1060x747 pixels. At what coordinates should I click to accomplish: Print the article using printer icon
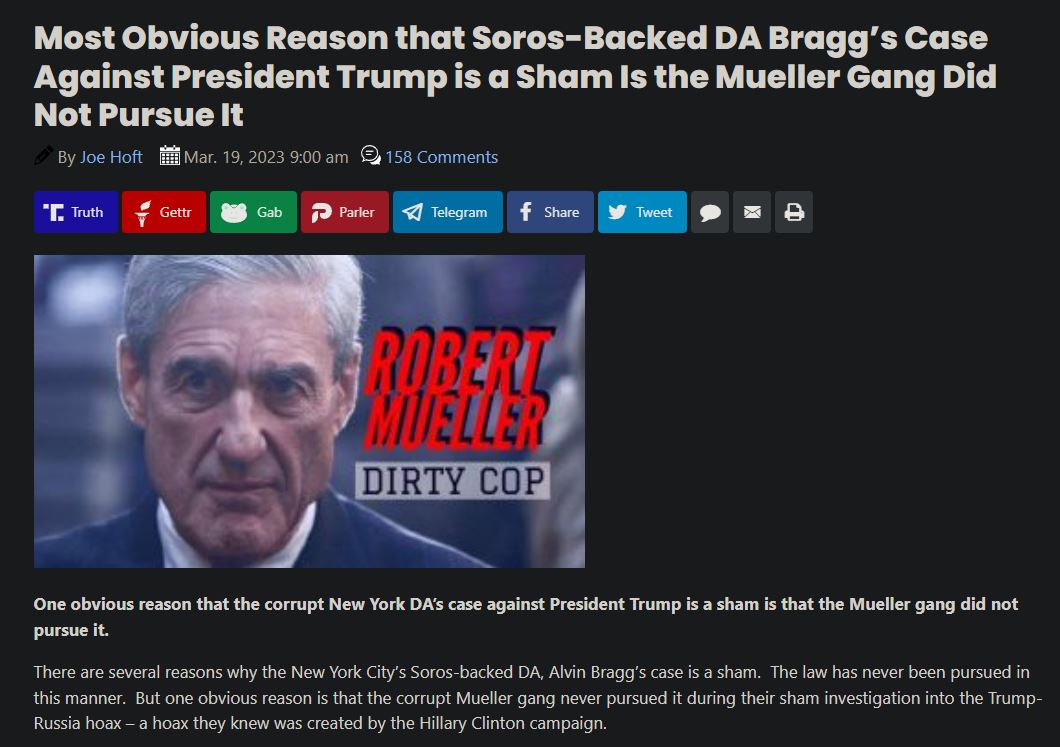click(794, 212)
